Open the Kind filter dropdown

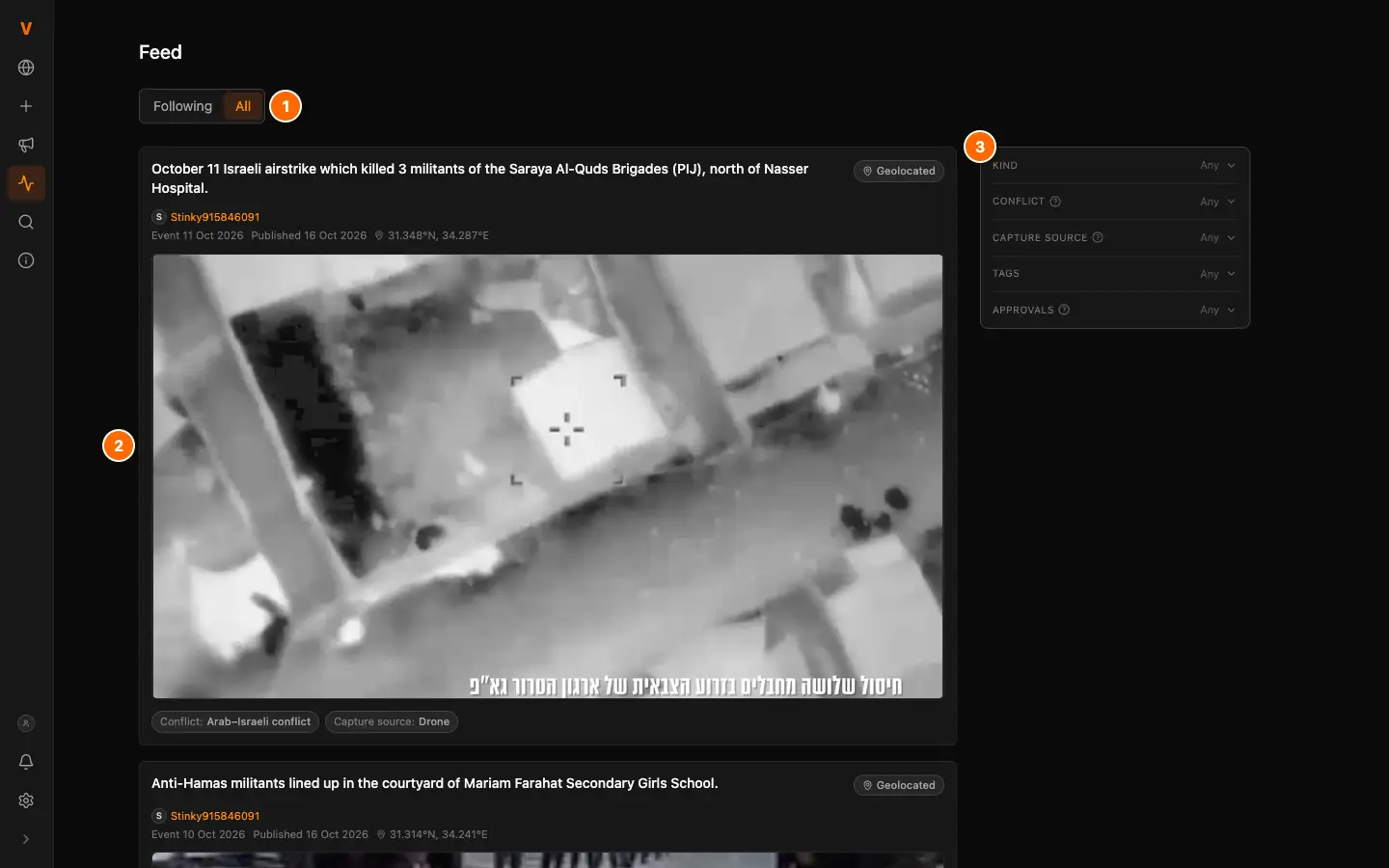point(1114,165)
